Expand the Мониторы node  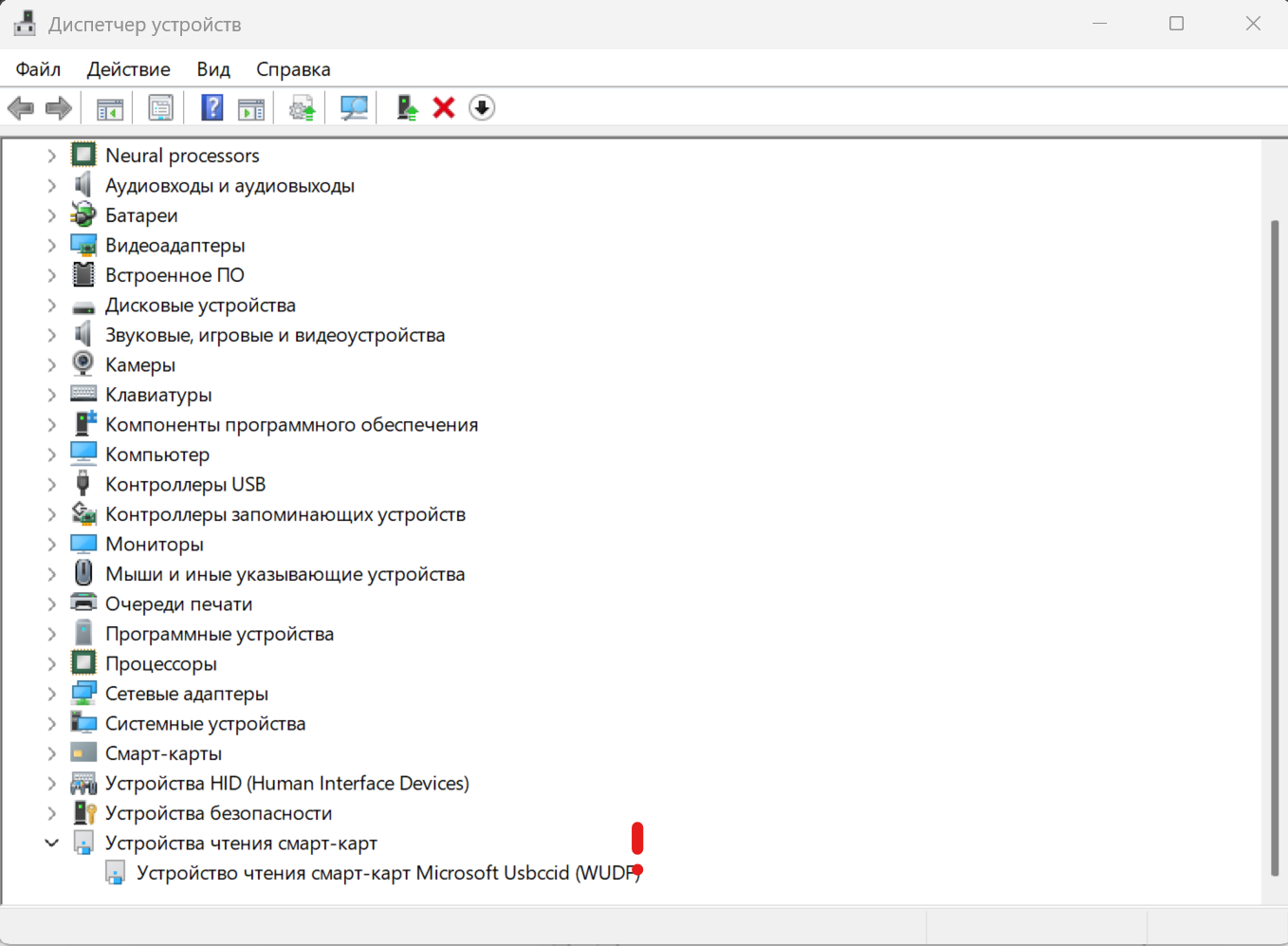click(52, 545)
